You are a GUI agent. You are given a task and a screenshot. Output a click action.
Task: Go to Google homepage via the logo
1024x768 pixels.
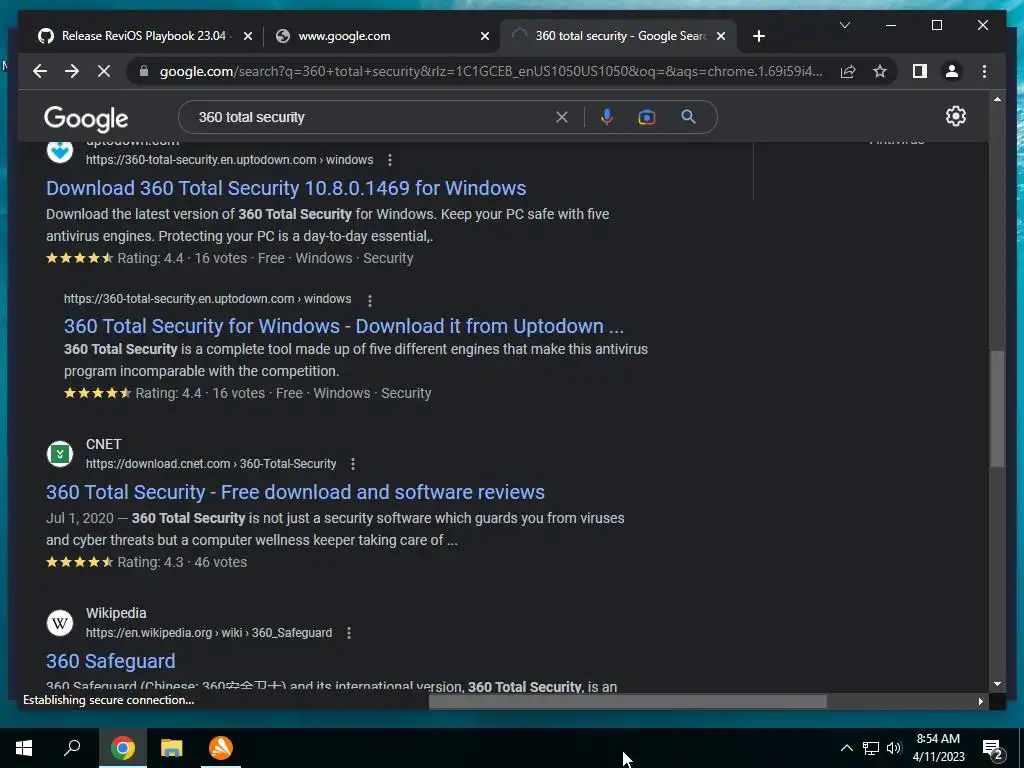(86, 118)
